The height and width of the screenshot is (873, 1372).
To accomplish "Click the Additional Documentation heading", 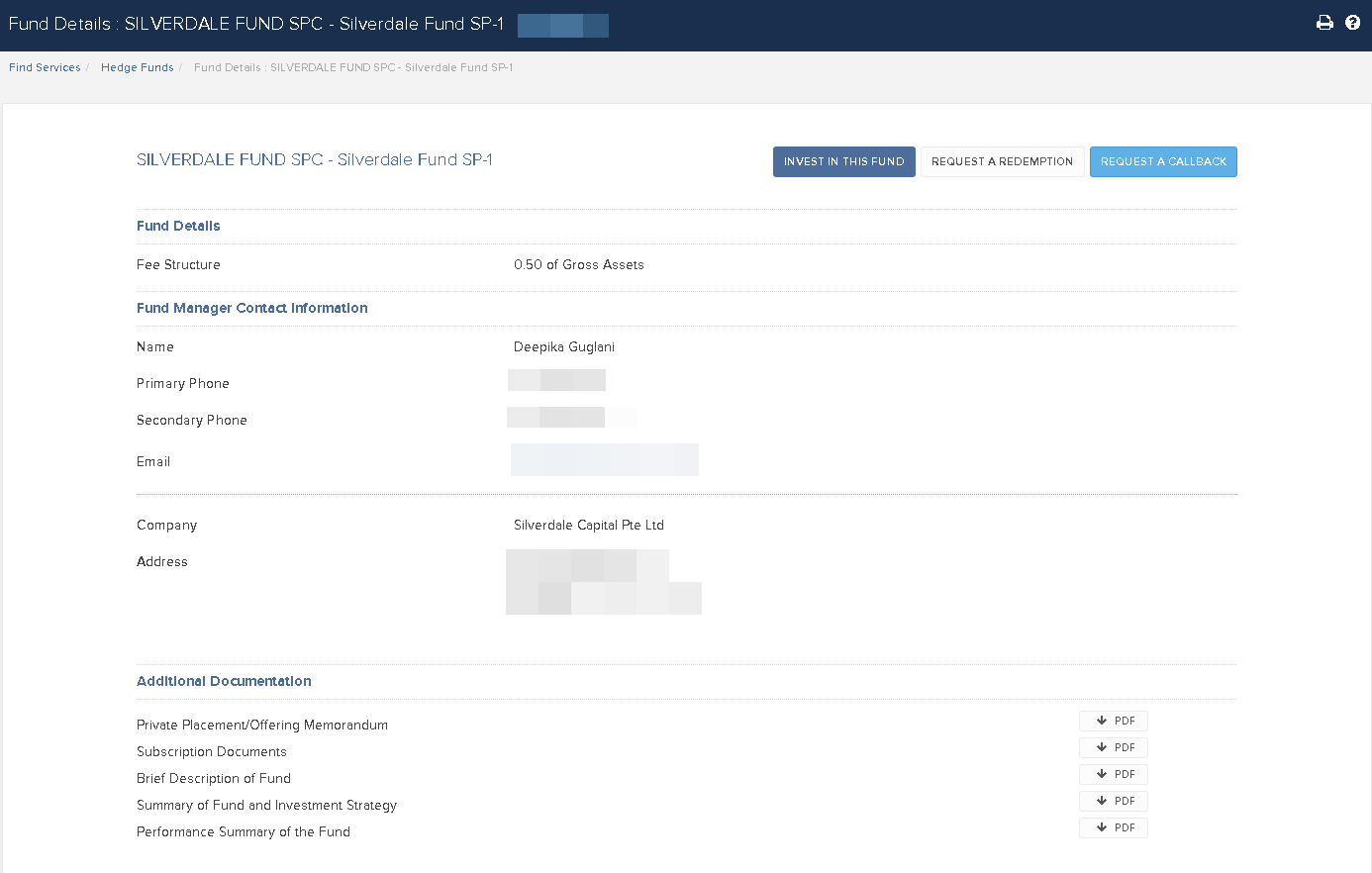I will coord(224,681).
